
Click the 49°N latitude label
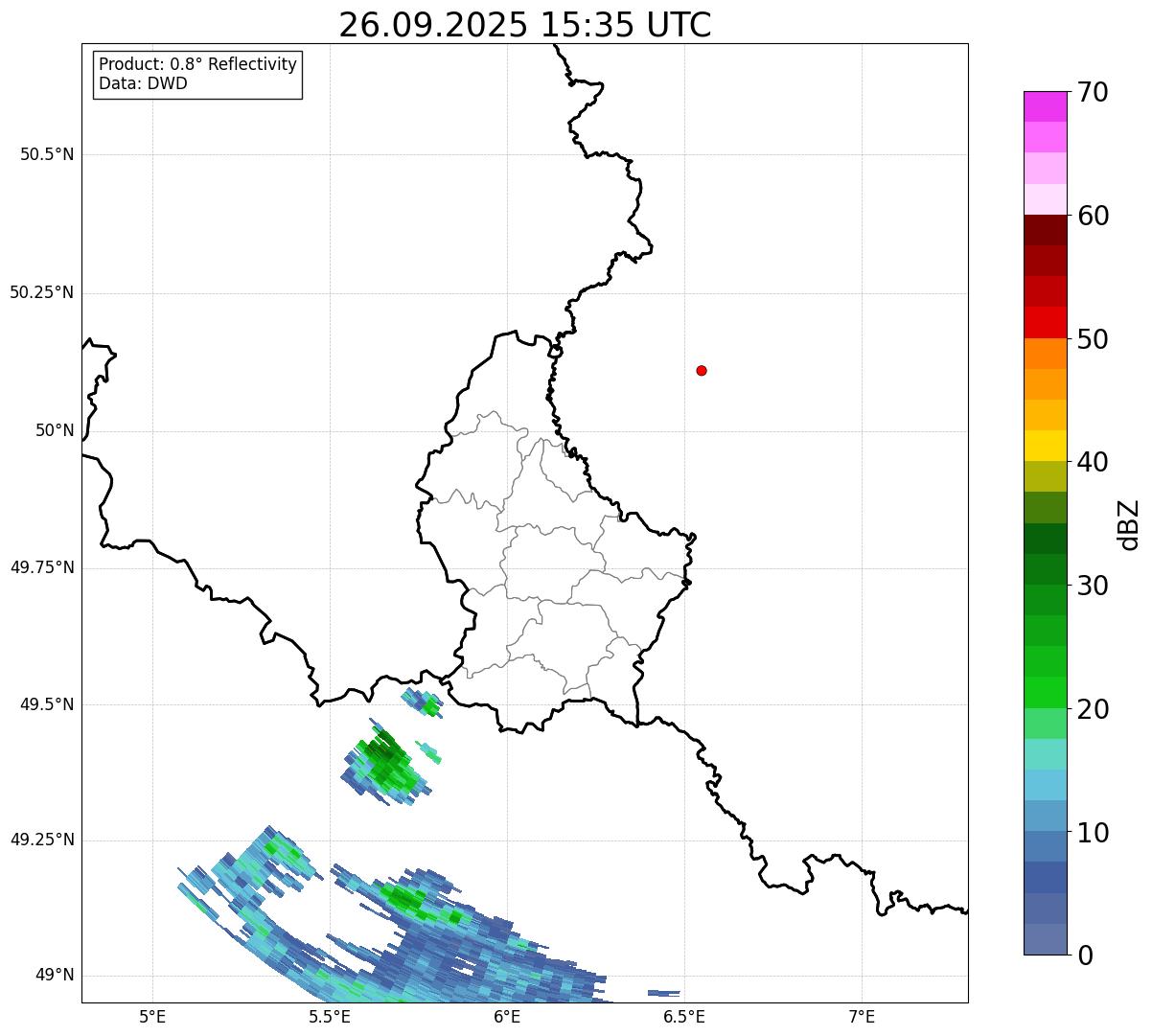[x=55, y=975]
